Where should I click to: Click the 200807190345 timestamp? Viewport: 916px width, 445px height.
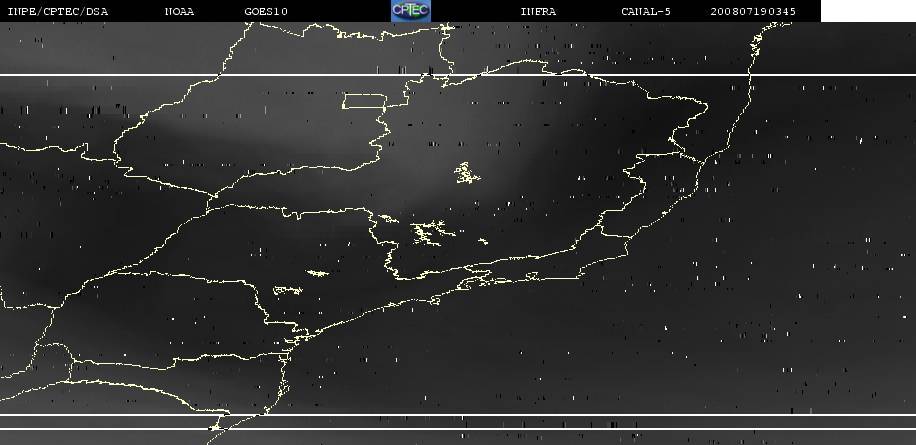[753, 12]
